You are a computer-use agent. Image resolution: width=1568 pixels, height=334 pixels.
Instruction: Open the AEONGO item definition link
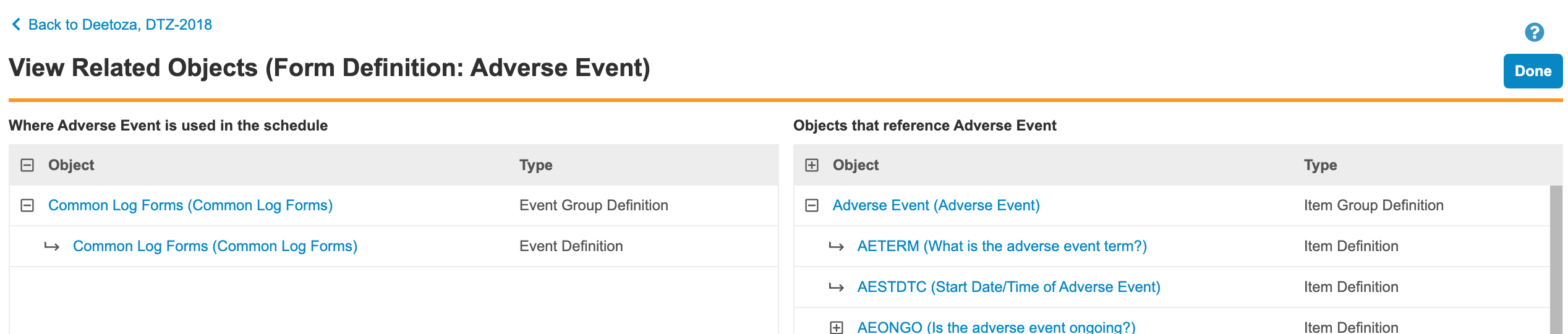pos(996,327)
